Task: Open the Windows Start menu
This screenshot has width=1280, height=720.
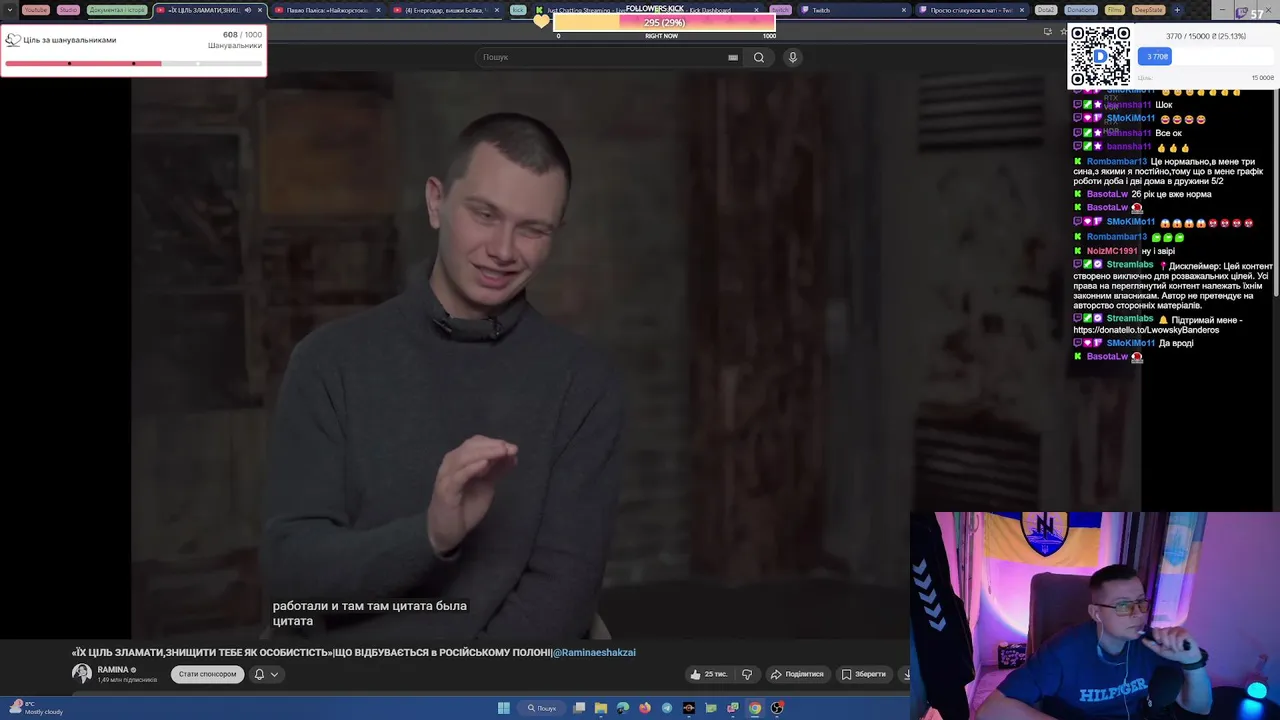Action: coord(504,708)
